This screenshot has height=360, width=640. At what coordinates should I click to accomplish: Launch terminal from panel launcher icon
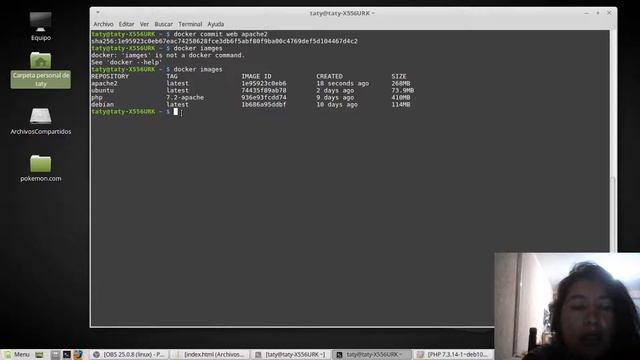pos(67,355)
